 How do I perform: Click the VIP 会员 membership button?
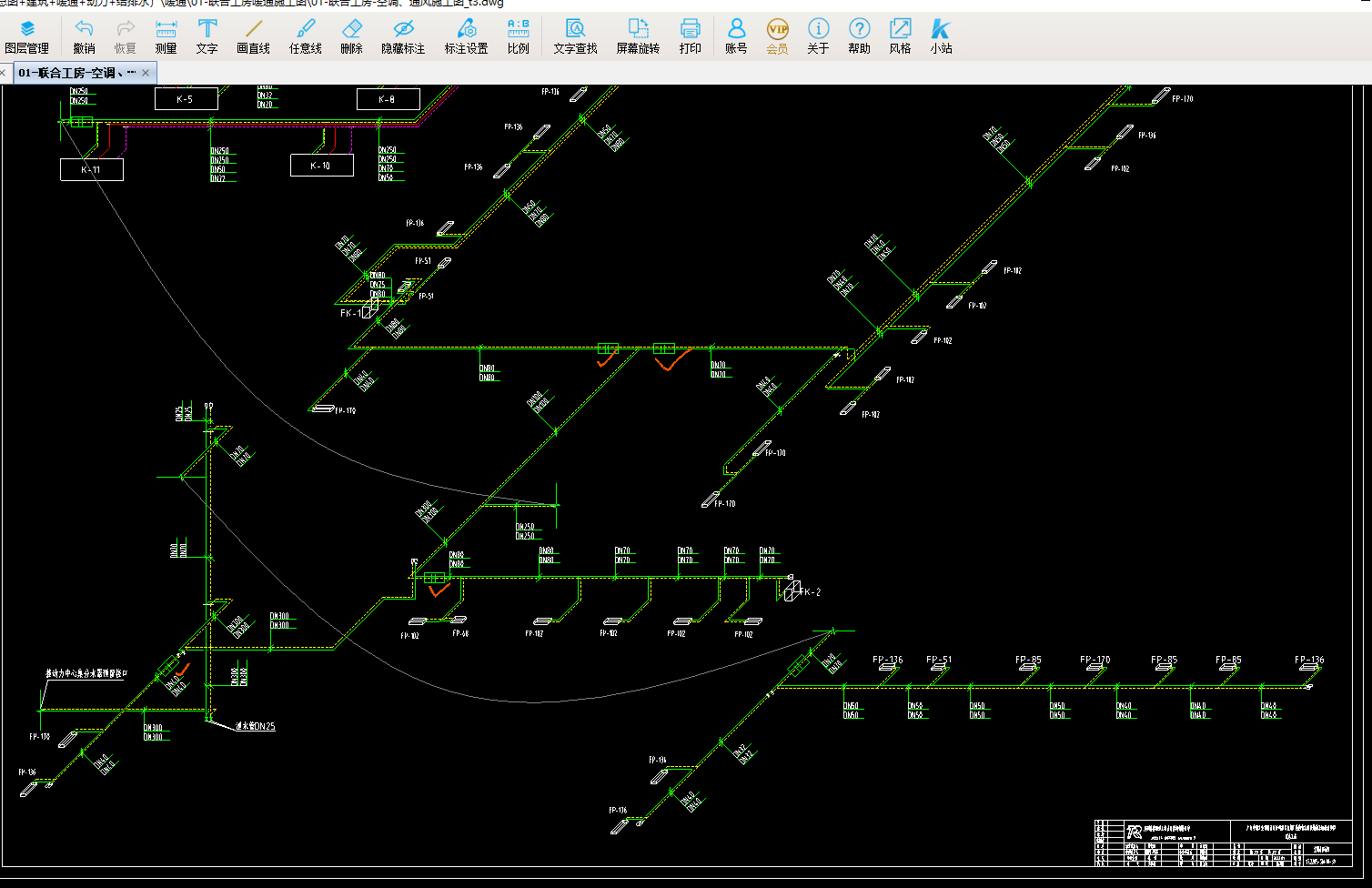point(777,36)
